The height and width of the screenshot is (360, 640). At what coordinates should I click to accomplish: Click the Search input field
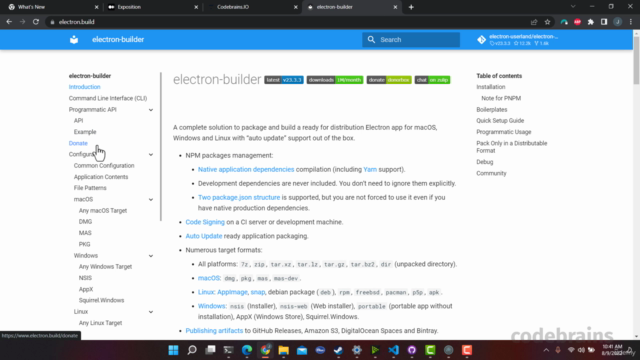click(411, 40)
